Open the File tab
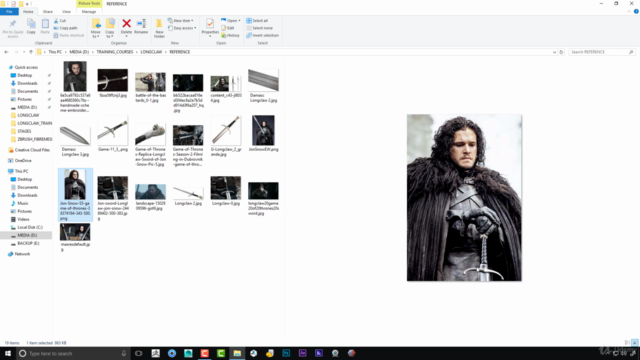The image size is (640, 360). click(9, 11)
